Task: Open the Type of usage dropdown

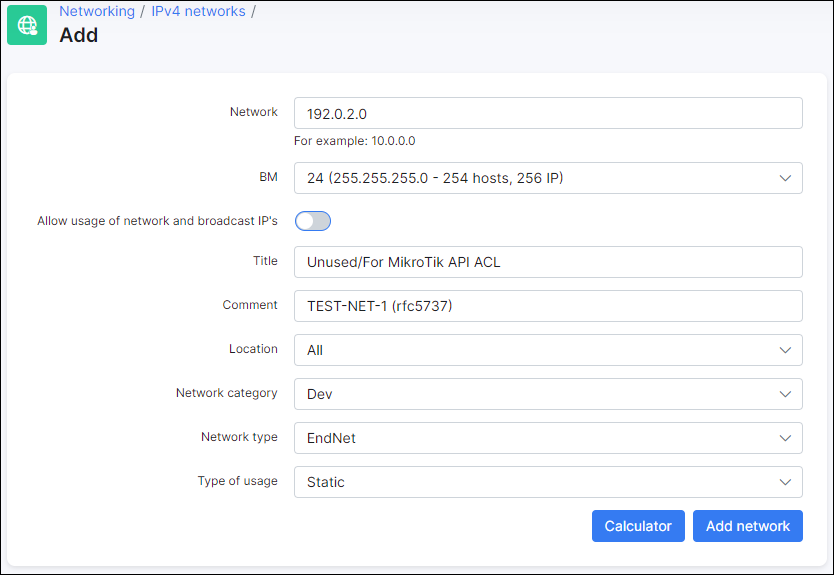Action: pyautogui.click(x=548, y=482)
